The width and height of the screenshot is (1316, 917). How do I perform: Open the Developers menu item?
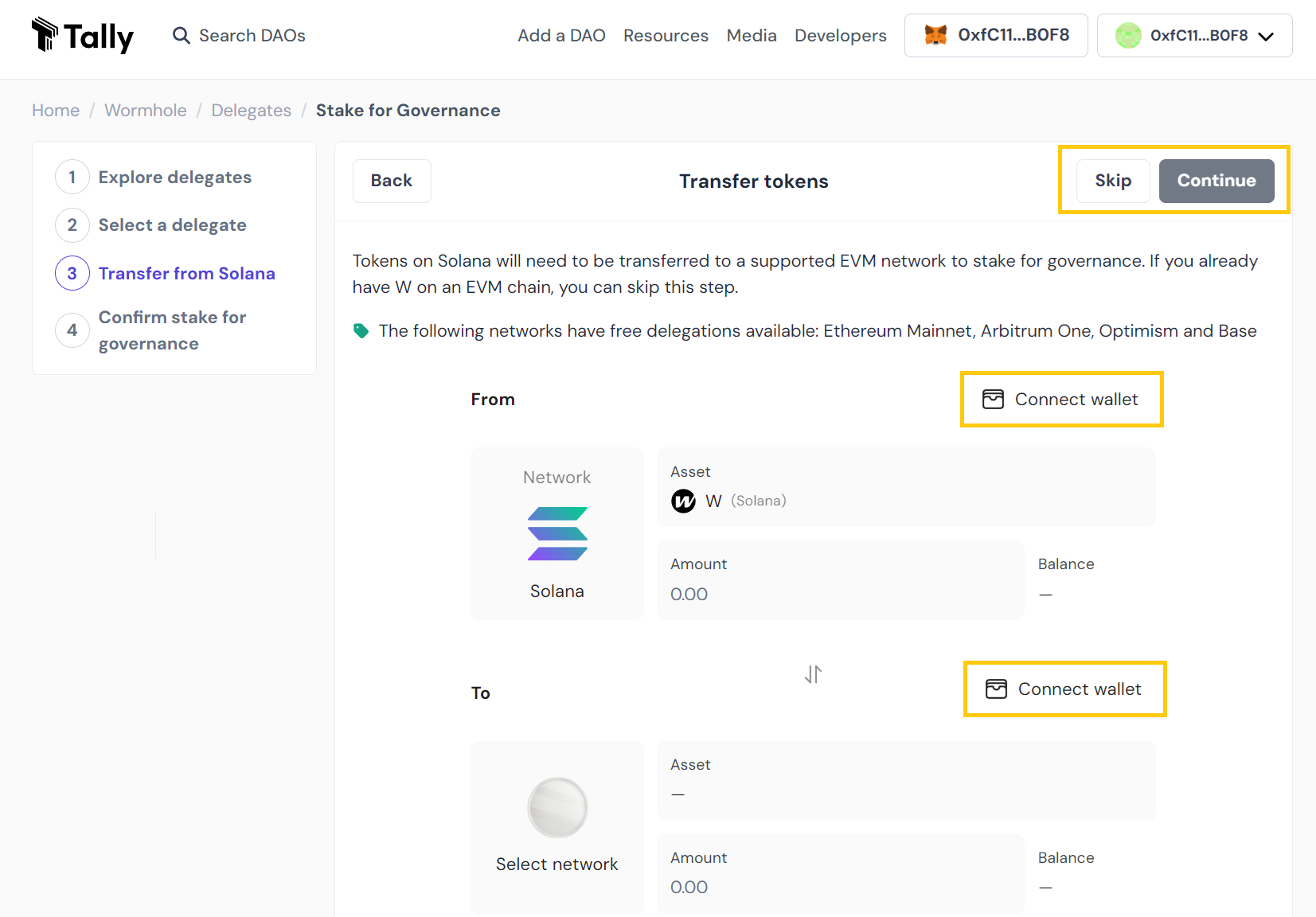coord(840,36)
